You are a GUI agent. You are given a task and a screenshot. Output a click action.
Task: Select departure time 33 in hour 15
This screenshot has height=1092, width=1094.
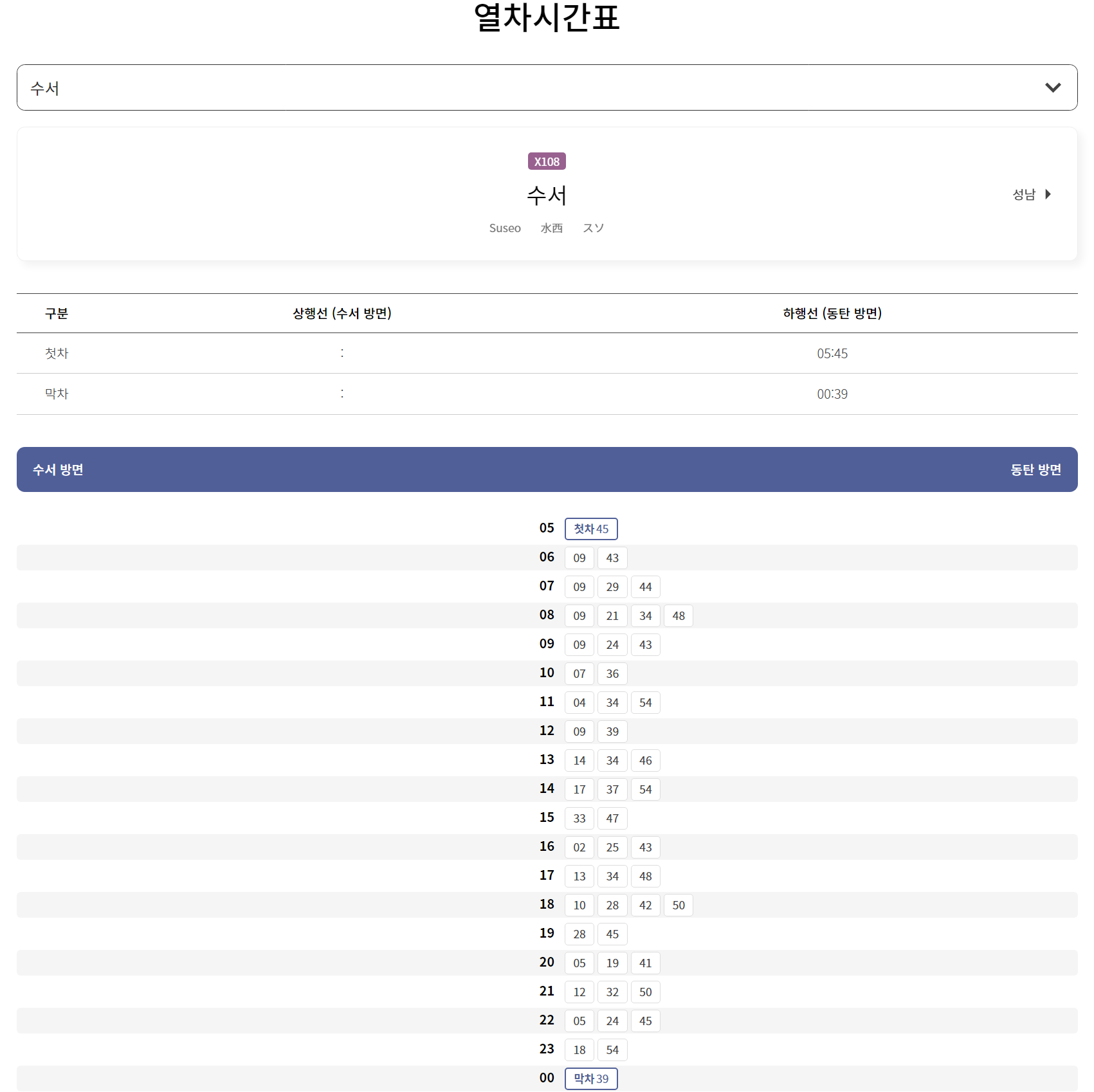point(579,818)
